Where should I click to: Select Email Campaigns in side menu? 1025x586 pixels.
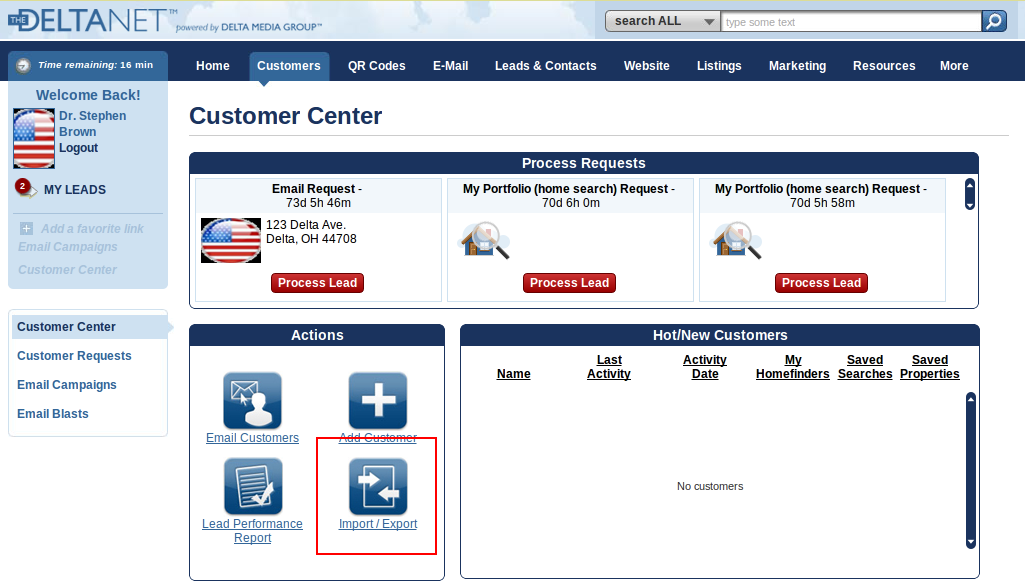coord(67,385)
